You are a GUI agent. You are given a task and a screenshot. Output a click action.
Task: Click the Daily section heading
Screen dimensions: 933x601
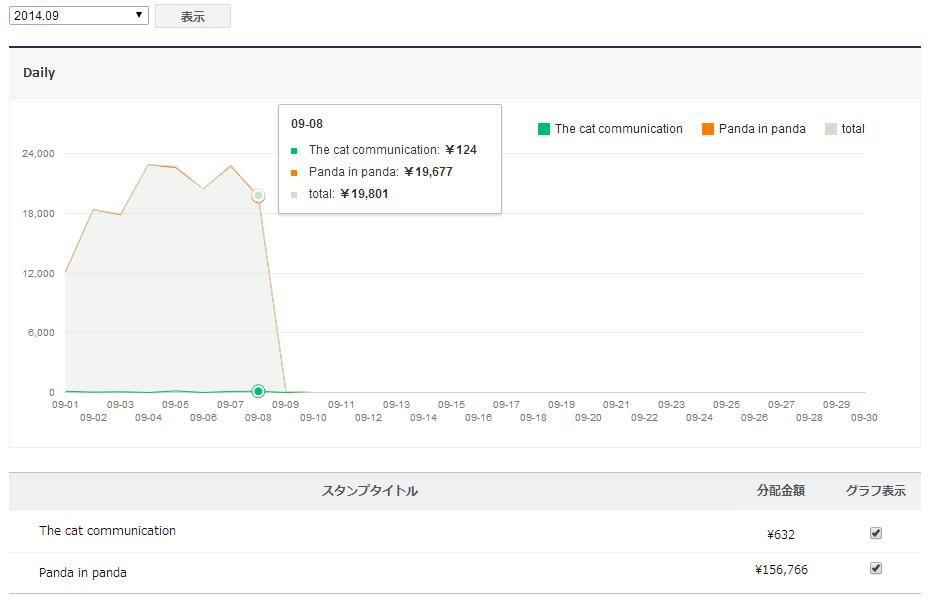click(x=39, y=73)
